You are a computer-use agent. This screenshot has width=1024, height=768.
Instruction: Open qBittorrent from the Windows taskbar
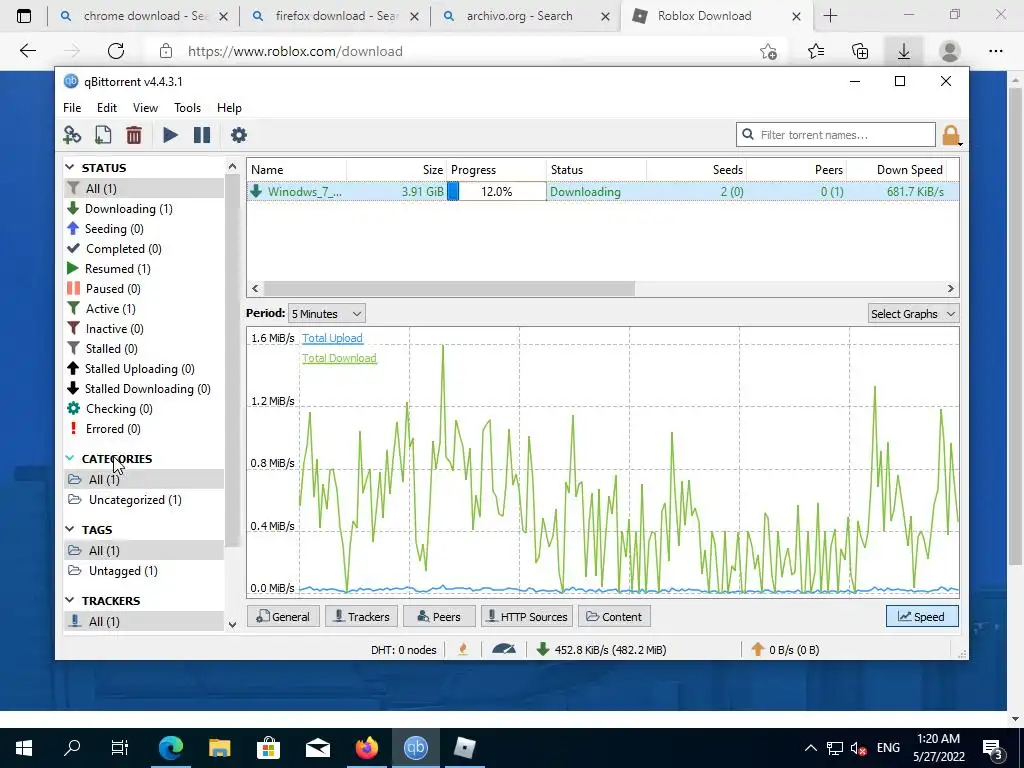pyautogui.click(x=415, y=747)
